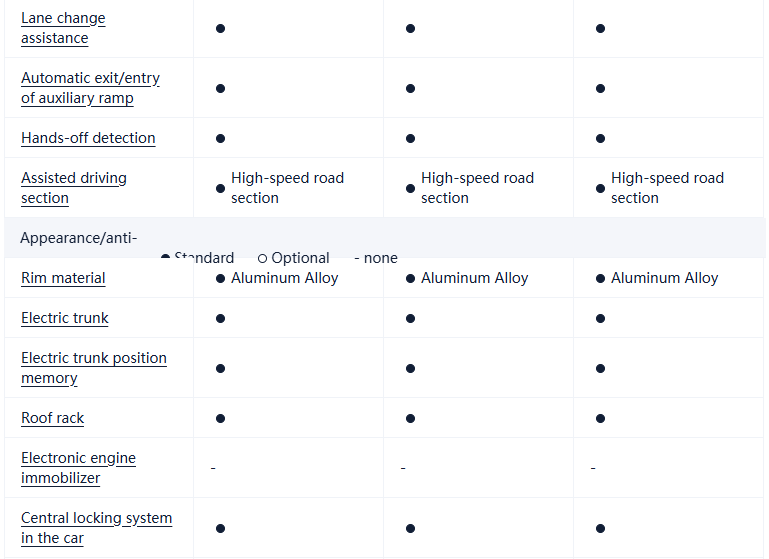Click first-column standard dot for Roof rack
This screenshot has height=559, width=769.
pos(220,418)
